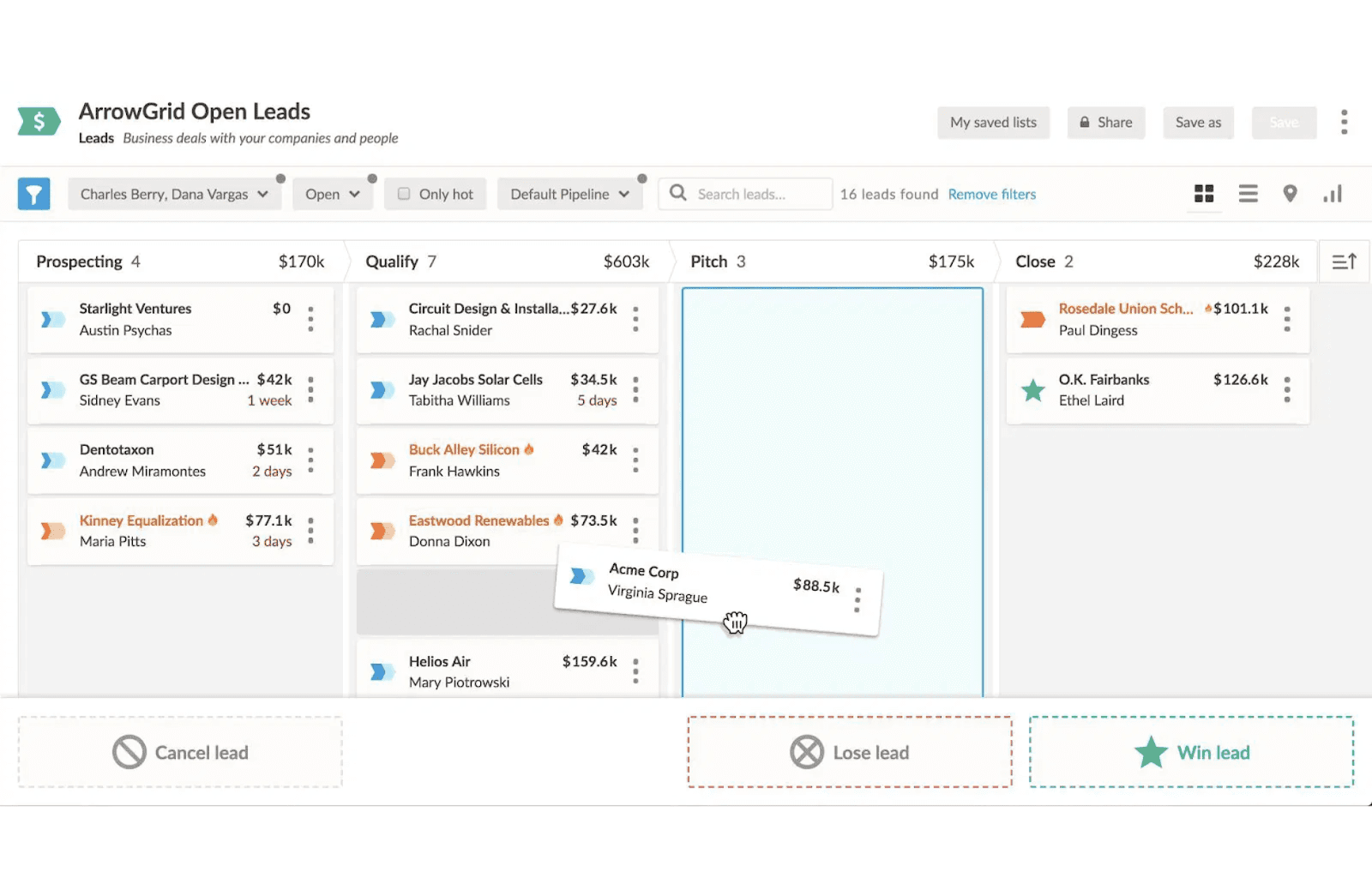Enable the Only hot checkbox
This screenshot has width=1372, height=896.
pos(404,194)
